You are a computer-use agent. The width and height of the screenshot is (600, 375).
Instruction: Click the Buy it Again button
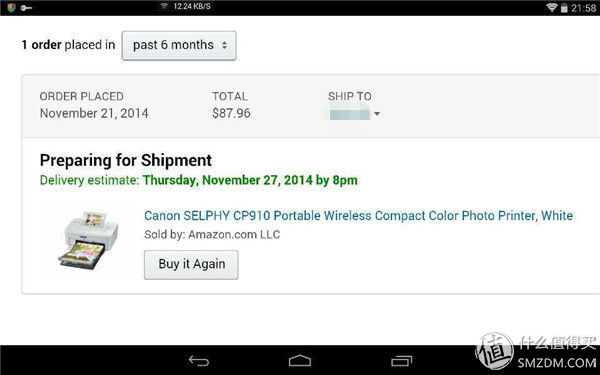(x=191, y=264)
